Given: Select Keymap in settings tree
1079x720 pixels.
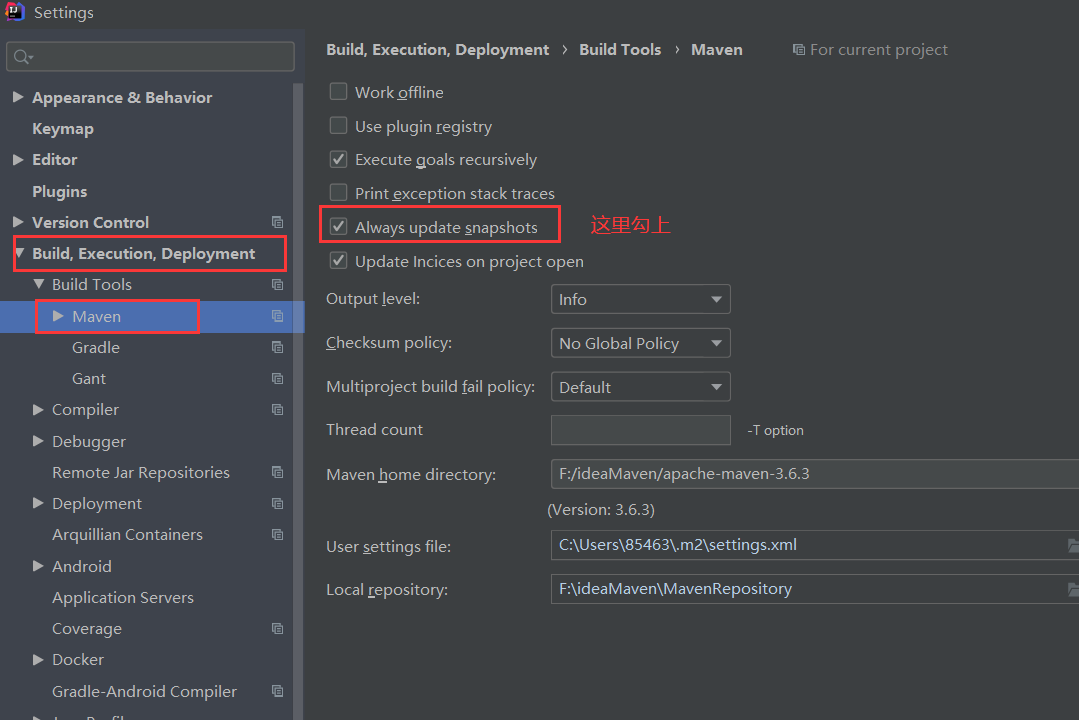Looking at the screenshot, I should [63, 129].
